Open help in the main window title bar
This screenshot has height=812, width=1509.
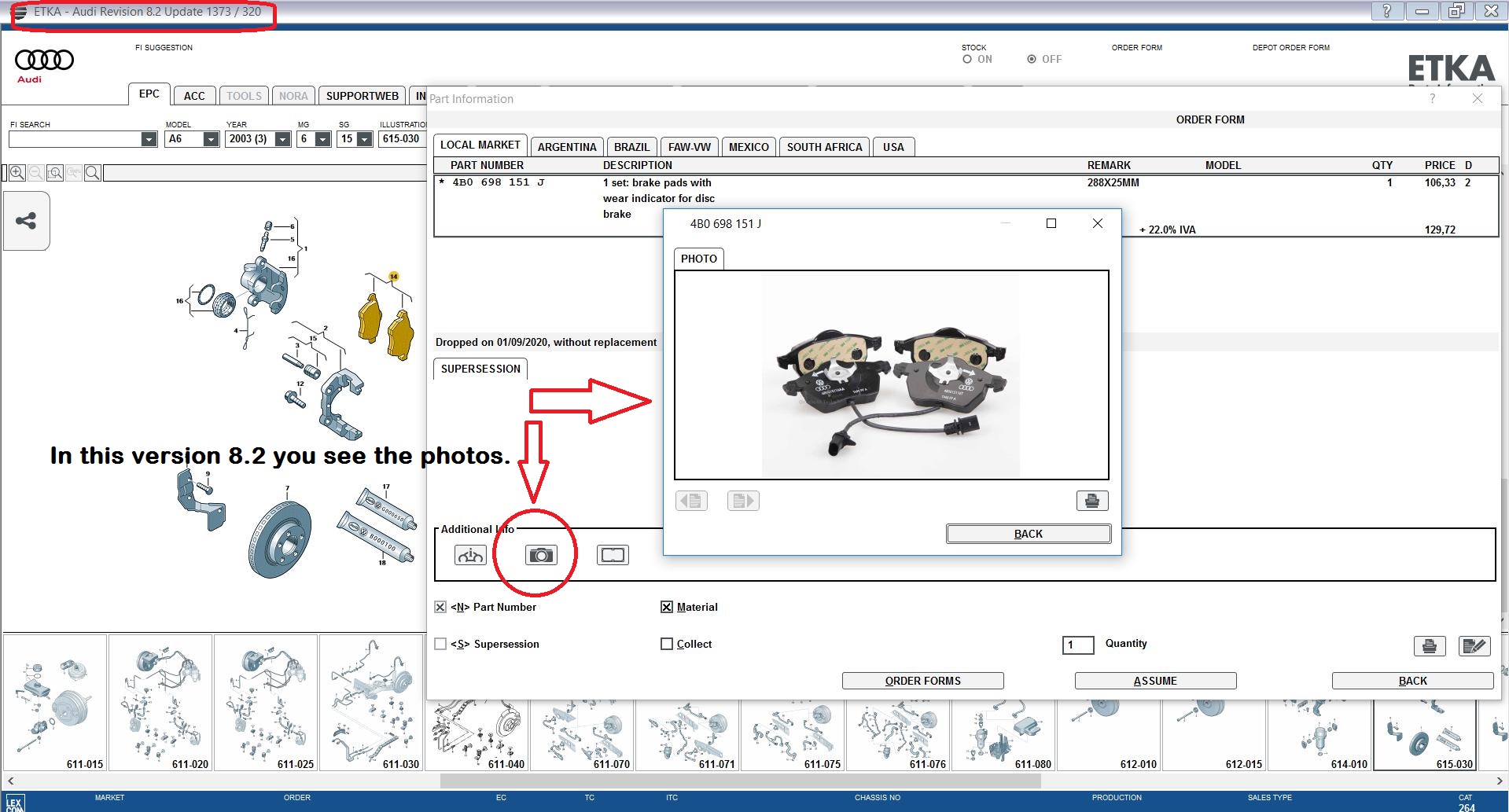(1387, 11)
